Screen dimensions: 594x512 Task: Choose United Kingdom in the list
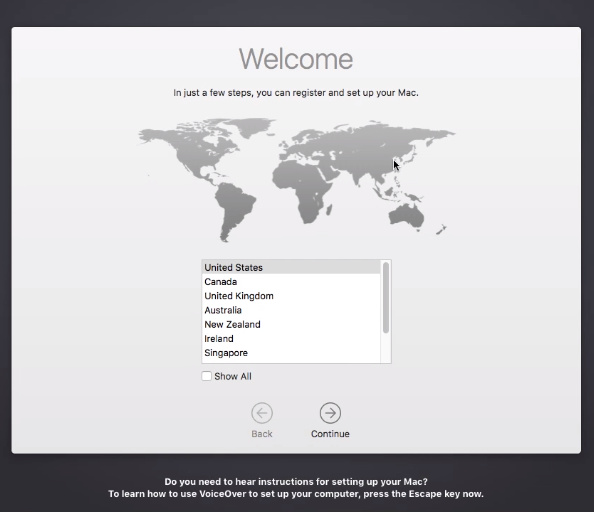click(291, 296)
